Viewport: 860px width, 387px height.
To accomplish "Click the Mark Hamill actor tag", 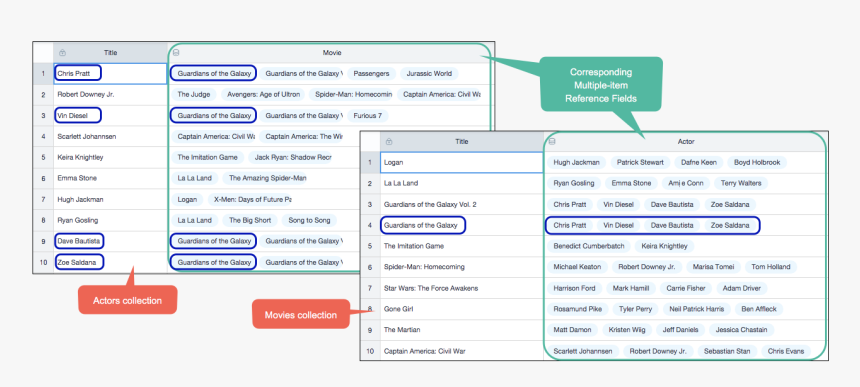I will [631, 288].
